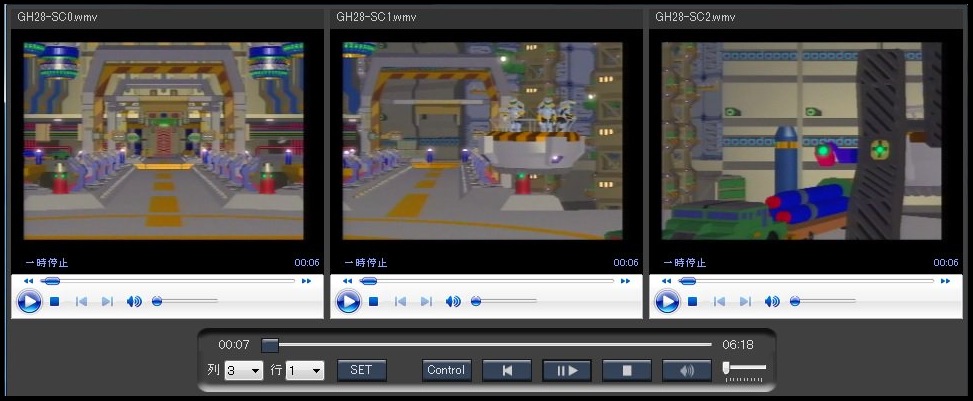The image size is (973, 401).
Task: Click the GH28-SC2.wmv title text
Action: pos(695,17)
